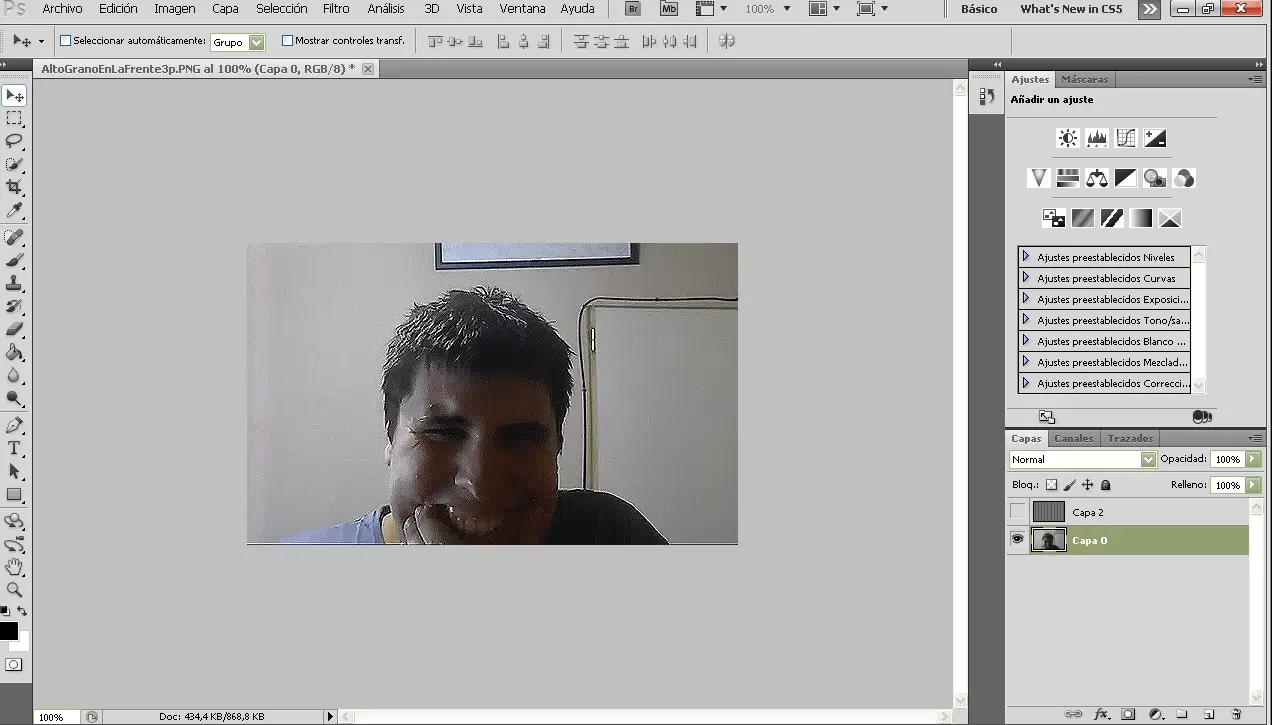
Task: Add a Photo Filter adjustment
Action: pyautogui.click(x=1155, y=178)
